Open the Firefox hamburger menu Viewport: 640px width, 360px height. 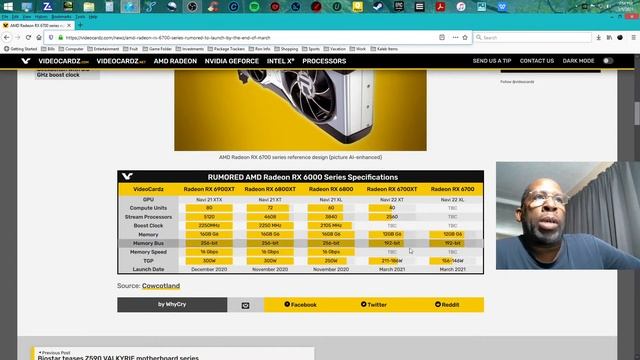[x=633, y=38]
